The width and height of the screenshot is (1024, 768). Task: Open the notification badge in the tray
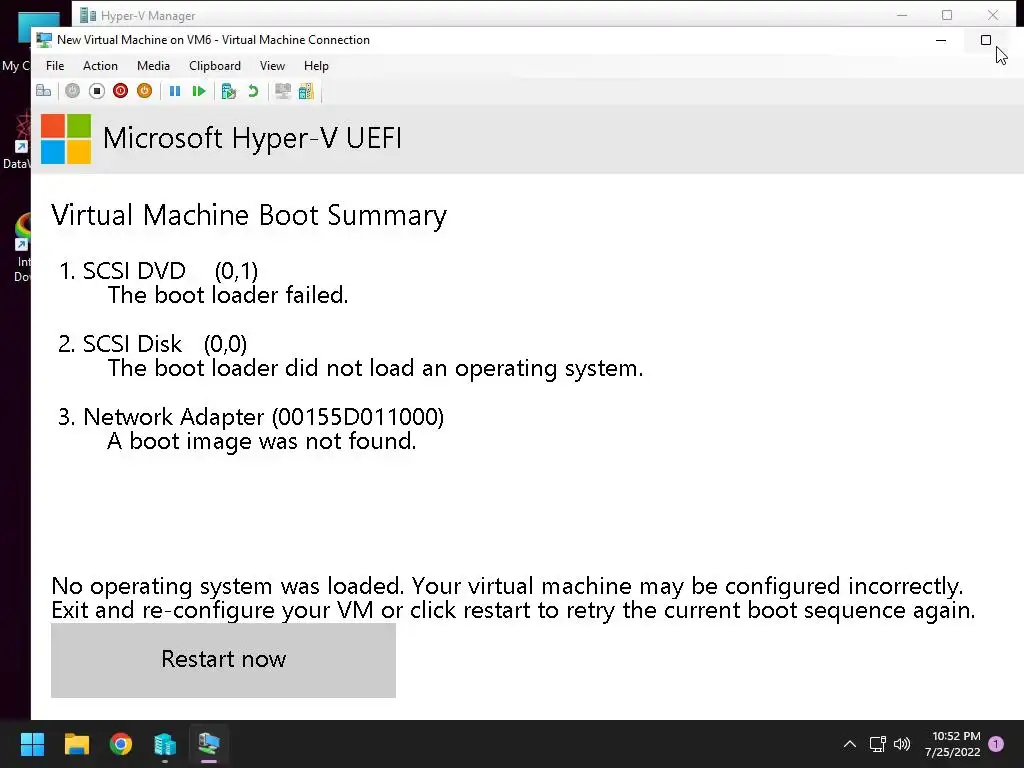pos(996,744)
